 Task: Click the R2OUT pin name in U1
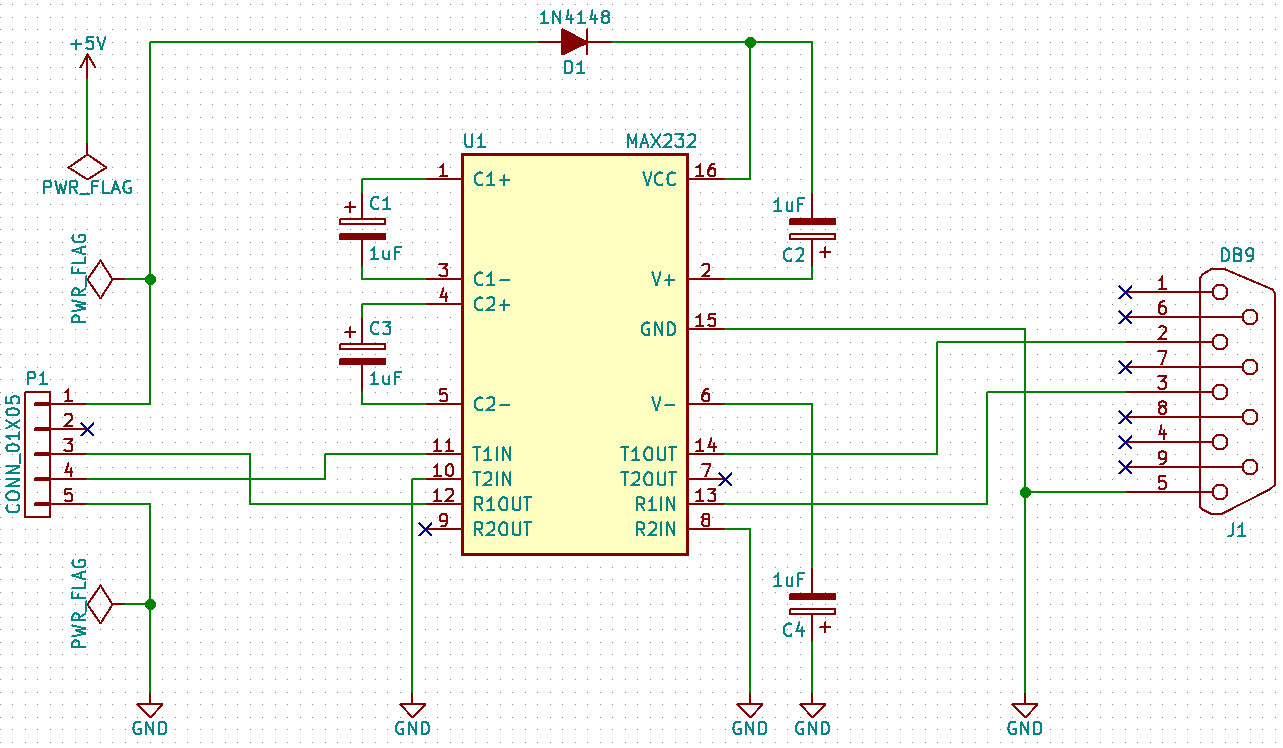[503, 529]
